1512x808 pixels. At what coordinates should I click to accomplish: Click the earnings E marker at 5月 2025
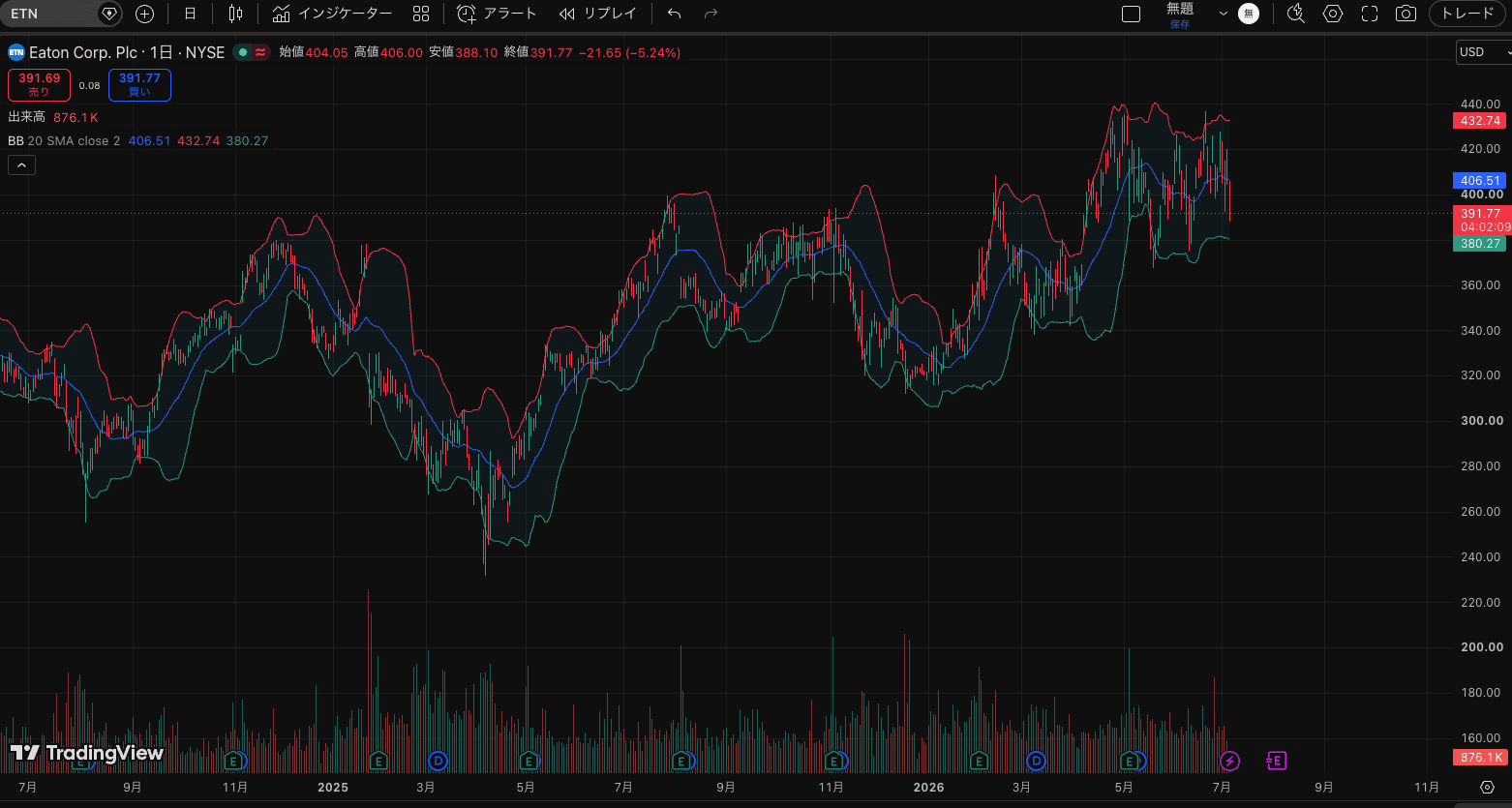click(x=529, y=761)
